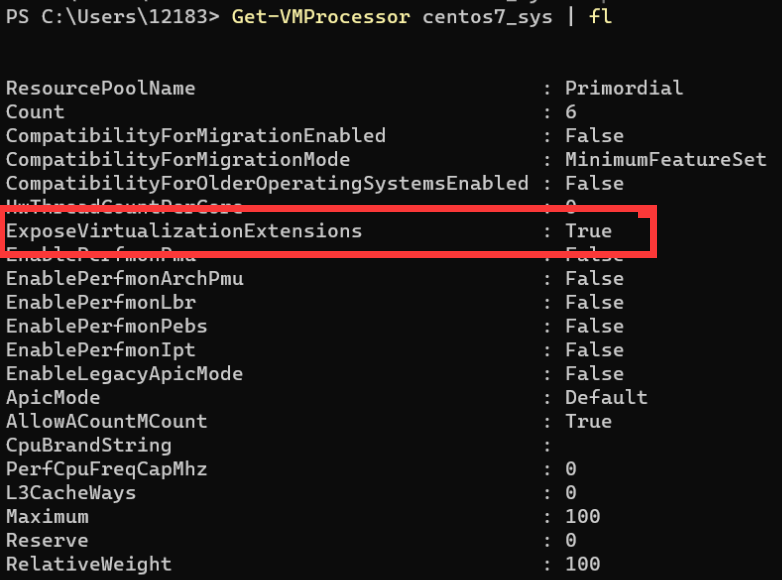Click the EnablePerfmonIpt label
Screen dimensions: 782x580
pyautogui.click(x=101, y=350)
